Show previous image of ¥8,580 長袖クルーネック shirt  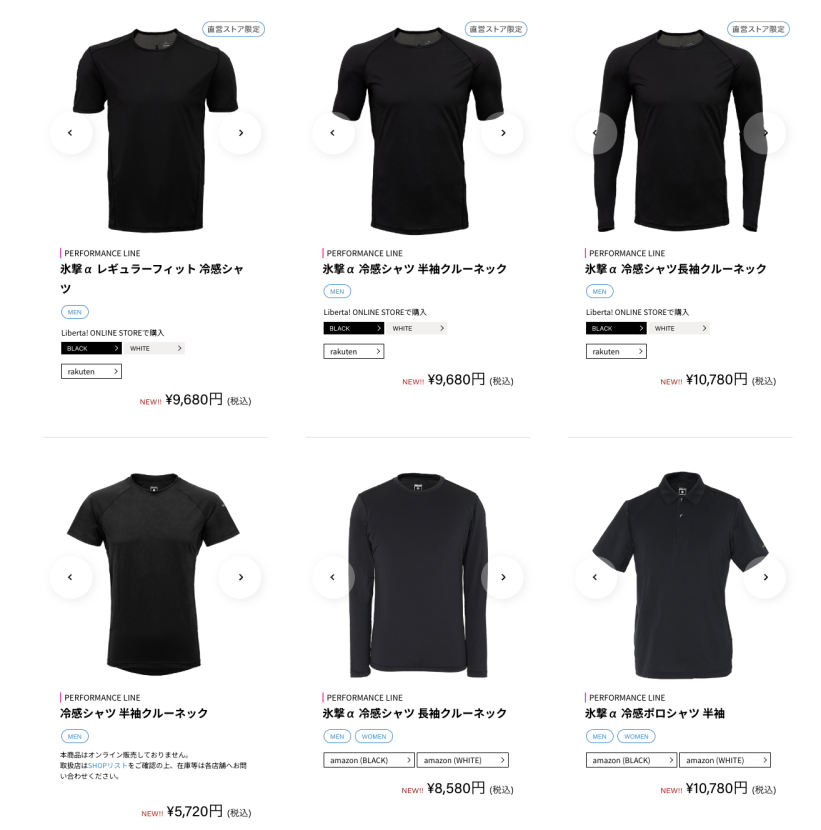coord(333,577)
